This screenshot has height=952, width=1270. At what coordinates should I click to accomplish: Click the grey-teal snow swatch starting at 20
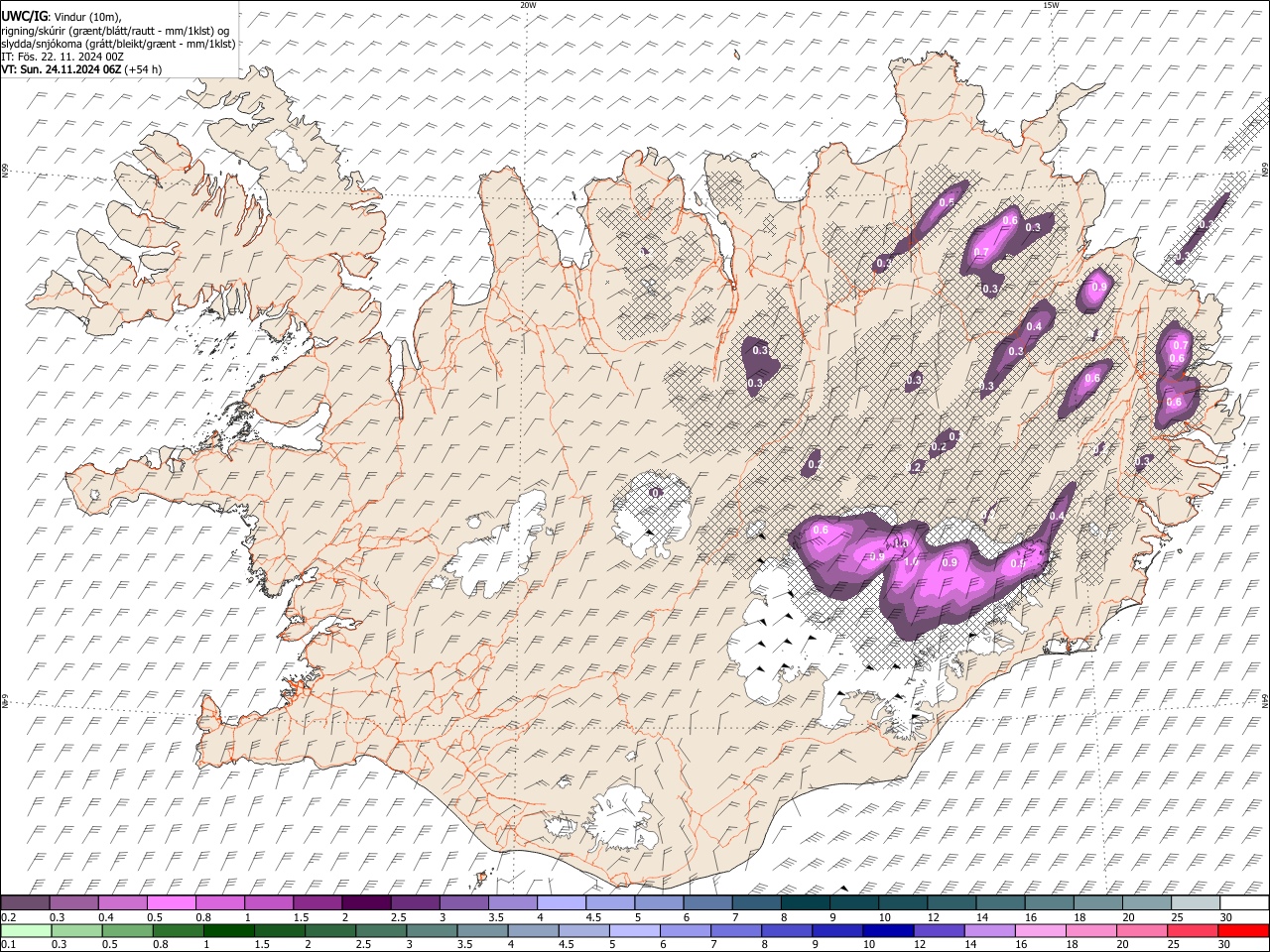tap(1146, 902)
